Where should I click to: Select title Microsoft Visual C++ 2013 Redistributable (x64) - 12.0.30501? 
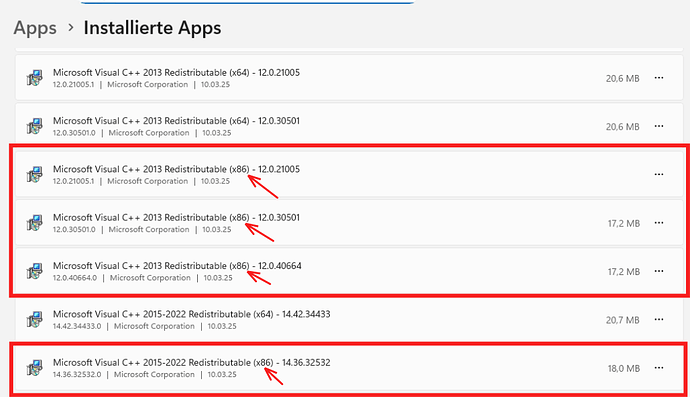[176, 121]
